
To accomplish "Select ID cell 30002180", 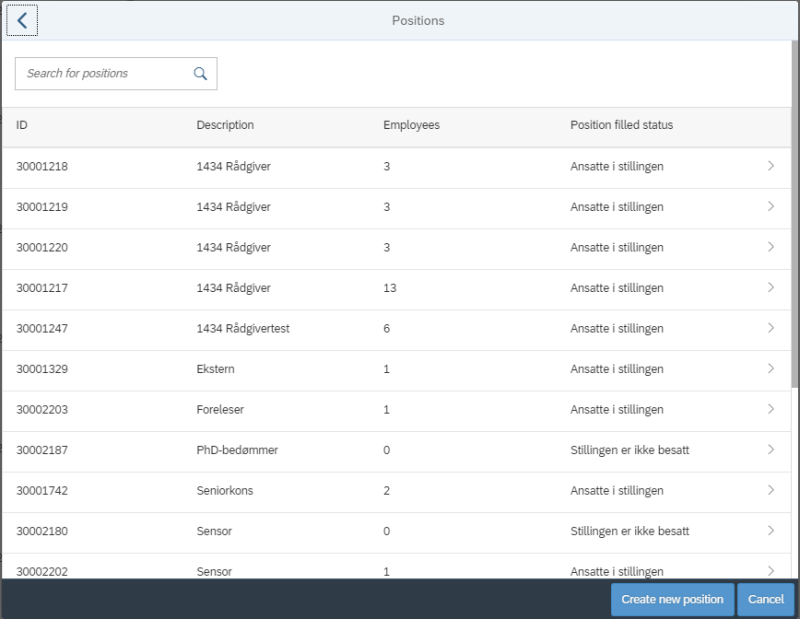I will [42, 531].
